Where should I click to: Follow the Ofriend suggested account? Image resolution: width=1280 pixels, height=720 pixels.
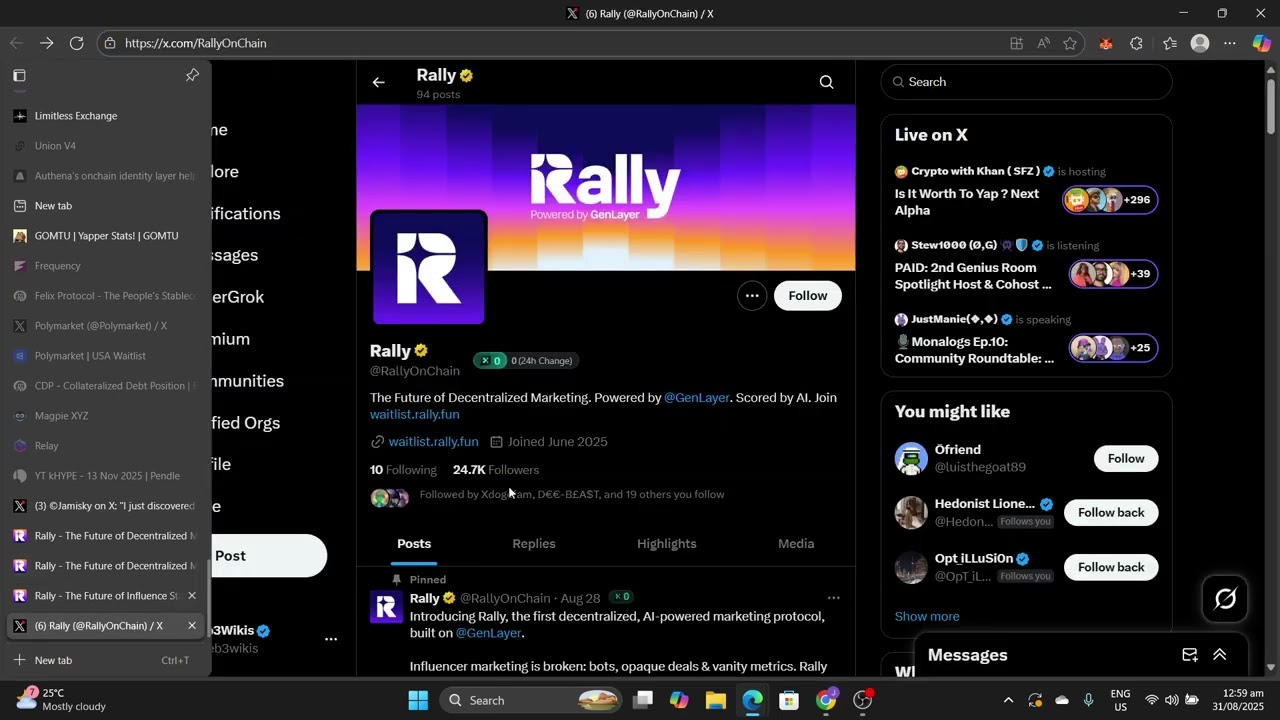pos(1126,458)
